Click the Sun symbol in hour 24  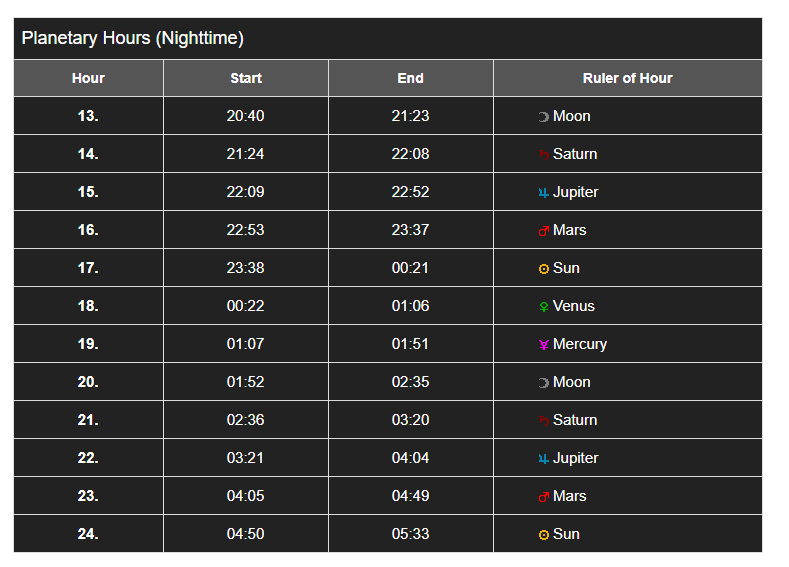pos(544,535)
